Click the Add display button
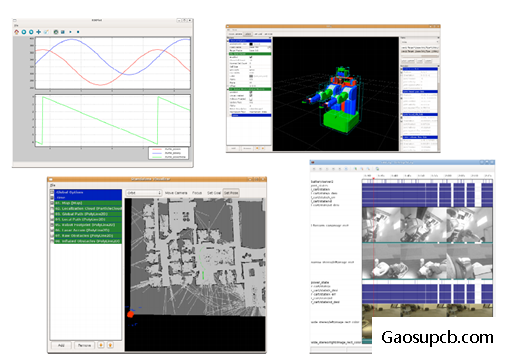The width and height of the screenshot is (506, 361). [61, 345]
